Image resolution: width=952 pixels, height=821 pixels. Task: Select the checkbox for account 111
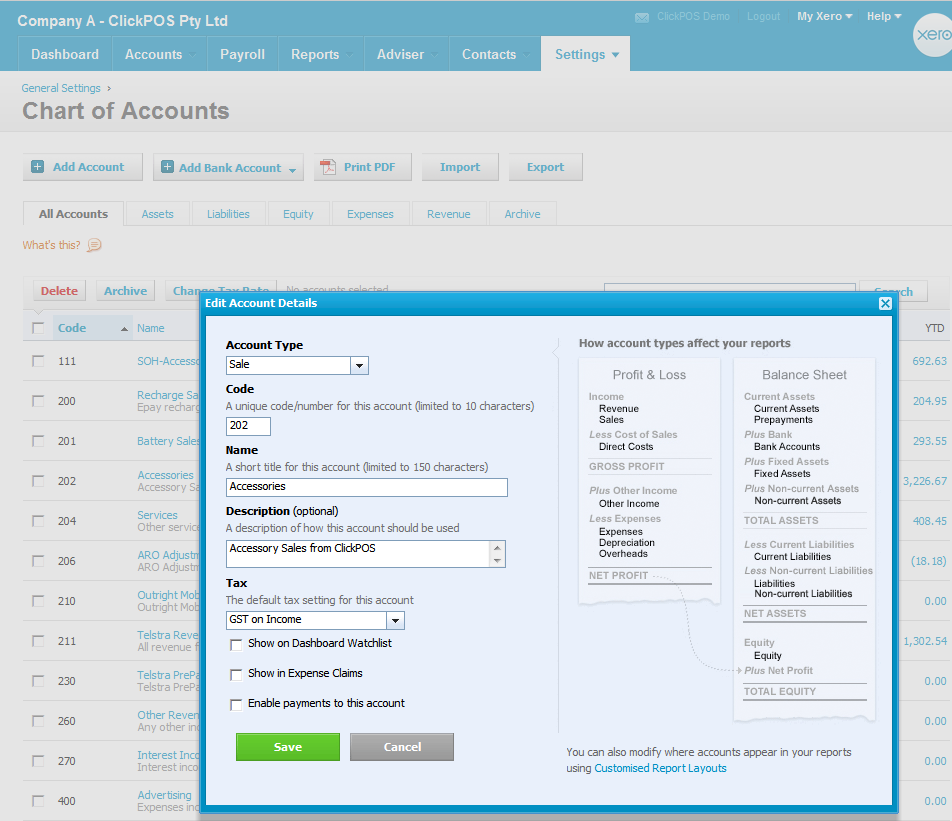[38, 361]
